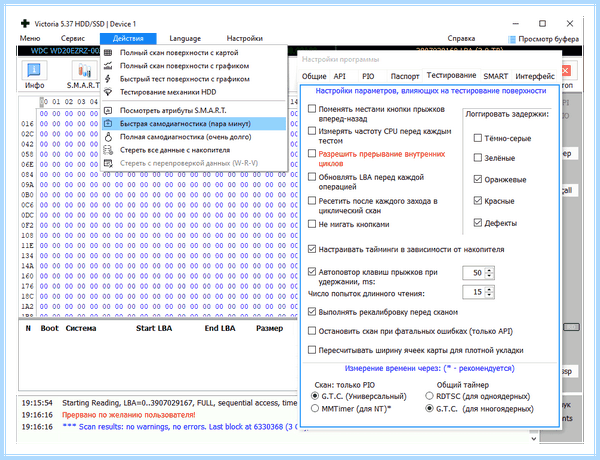600x460 pixels.
Task: Switch to the Общие settings tab
Action: click(x=314, y=76)
